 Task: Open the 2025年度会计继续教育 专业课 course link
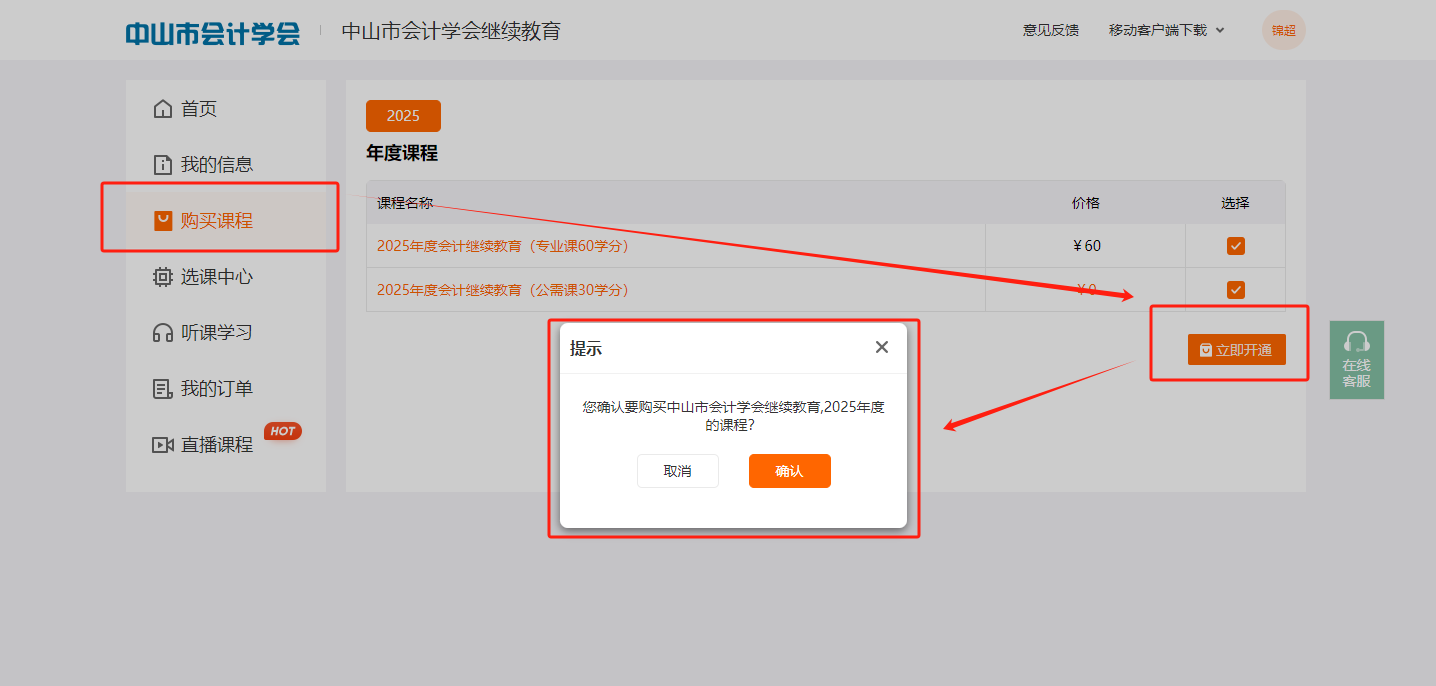[502, 246]
